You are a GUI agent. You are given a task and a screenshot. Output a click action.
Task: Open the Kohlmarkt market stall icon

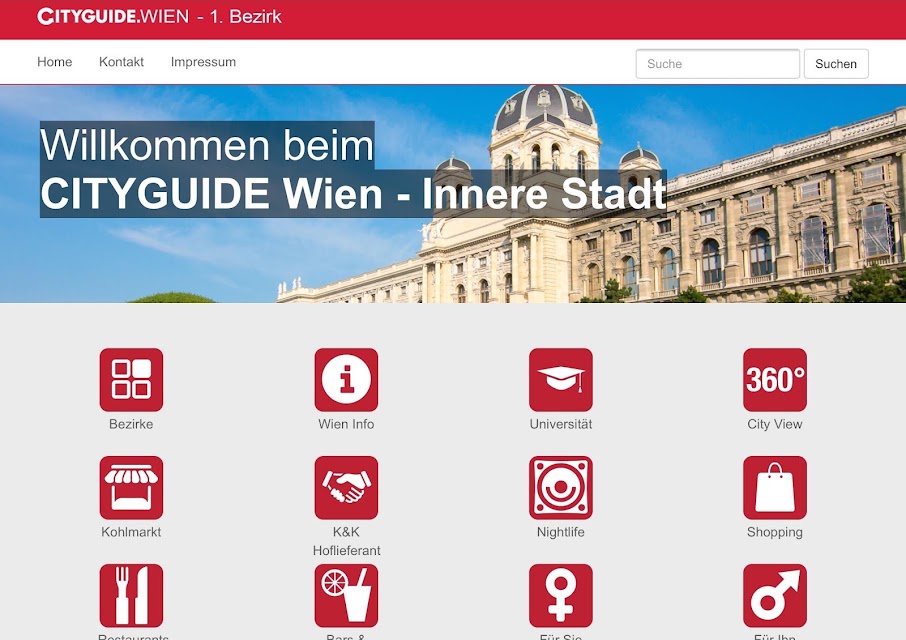[x=131, y=488]
